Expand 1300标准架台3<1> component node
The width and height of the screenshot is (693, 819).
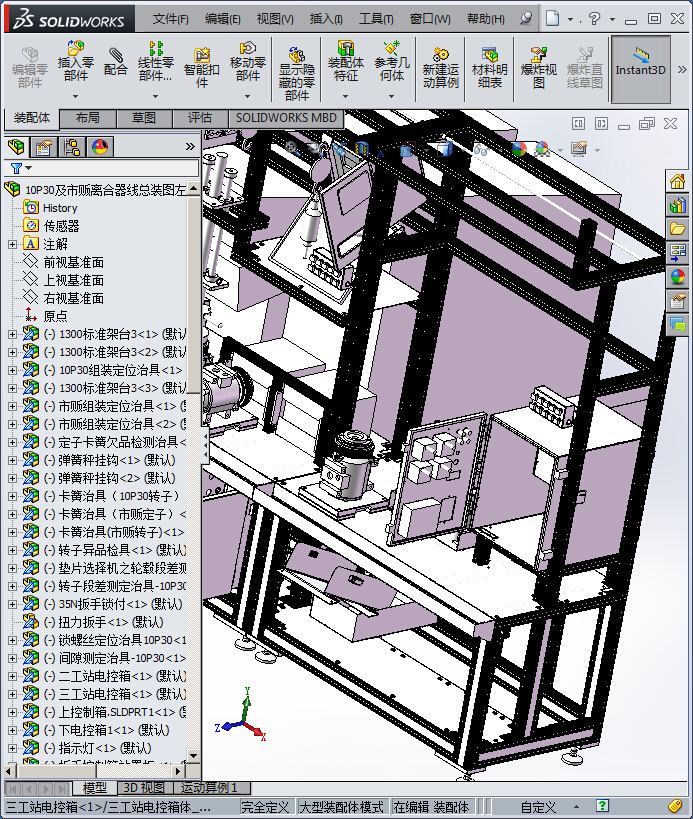point(13,334)
